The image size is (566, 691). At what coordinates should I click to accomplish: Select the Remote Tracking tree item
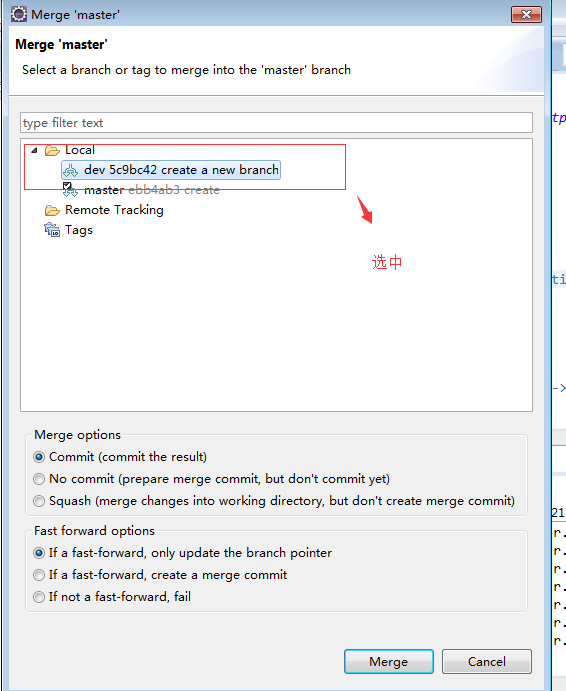coord(114,210)
